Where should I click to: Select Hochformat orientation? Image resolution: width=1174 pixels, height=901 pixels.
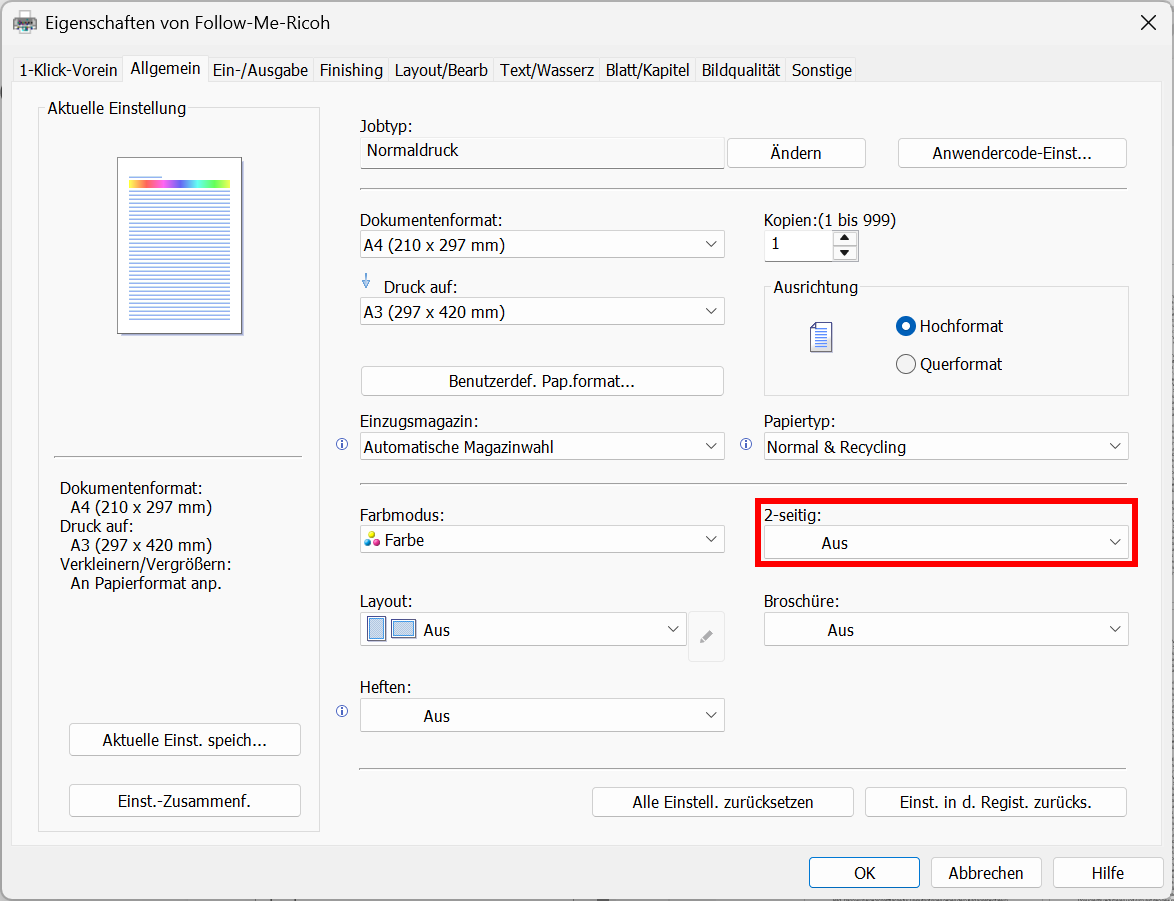point(906,326)
